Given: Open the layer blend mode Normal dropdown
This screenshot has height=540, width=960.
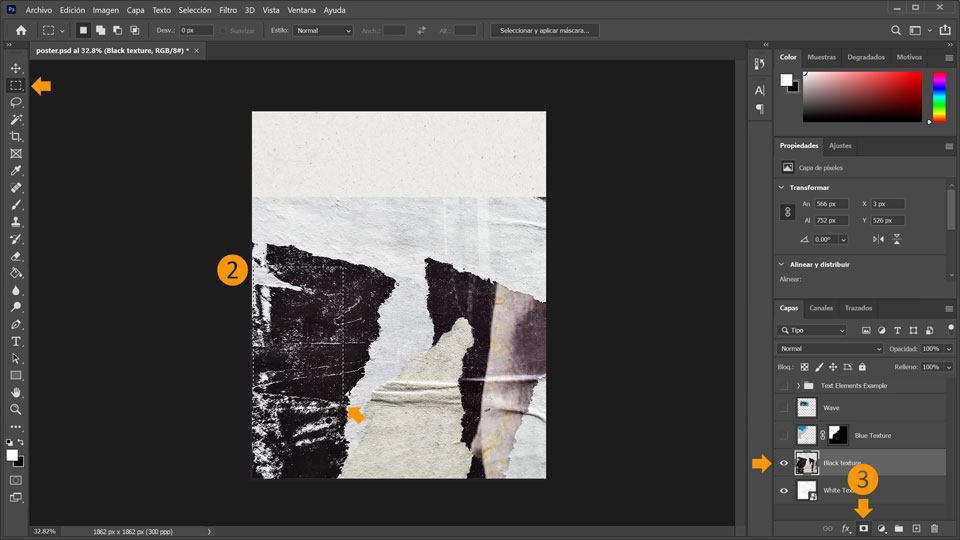Looking at the screenshot, I should 830,349.
